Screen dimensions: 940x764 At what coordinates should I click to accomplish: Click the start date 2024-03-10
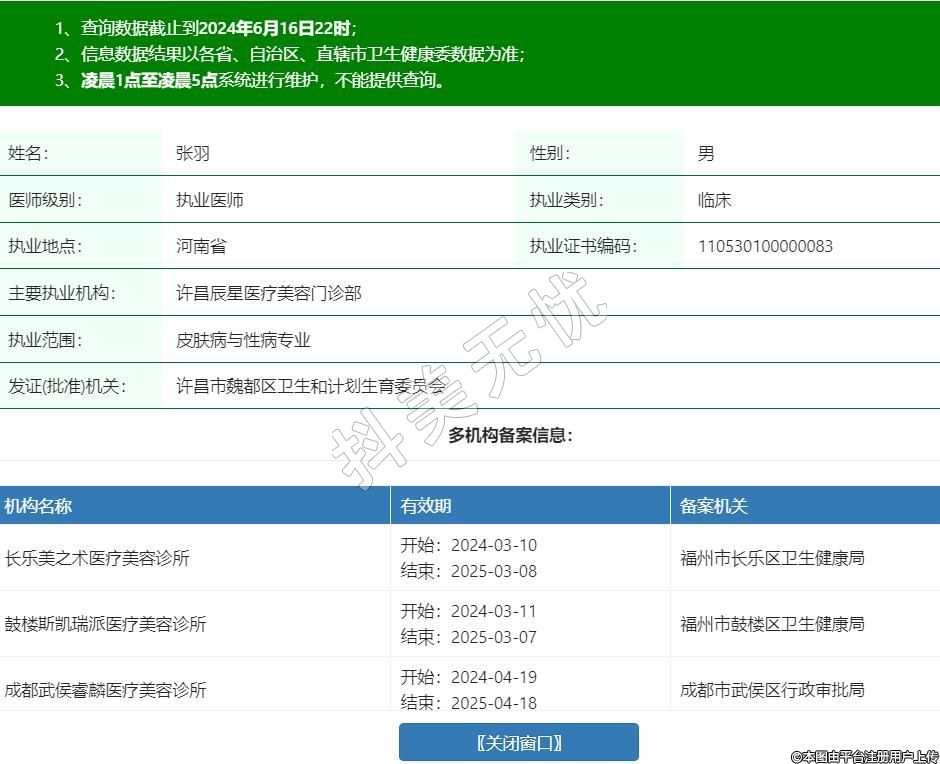pos(493,545)
